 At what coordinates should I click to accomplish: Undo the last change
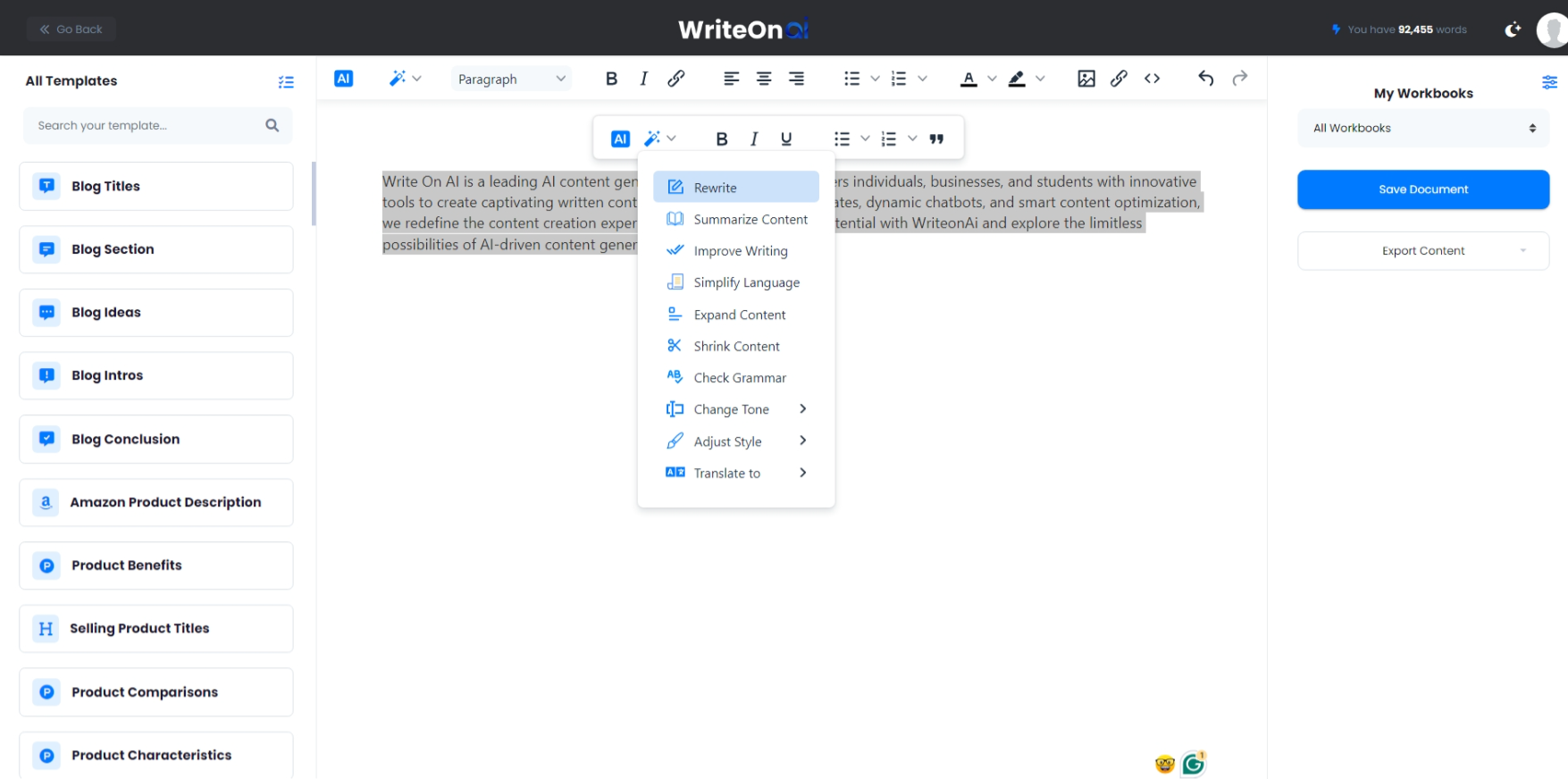coord(1206,79)
